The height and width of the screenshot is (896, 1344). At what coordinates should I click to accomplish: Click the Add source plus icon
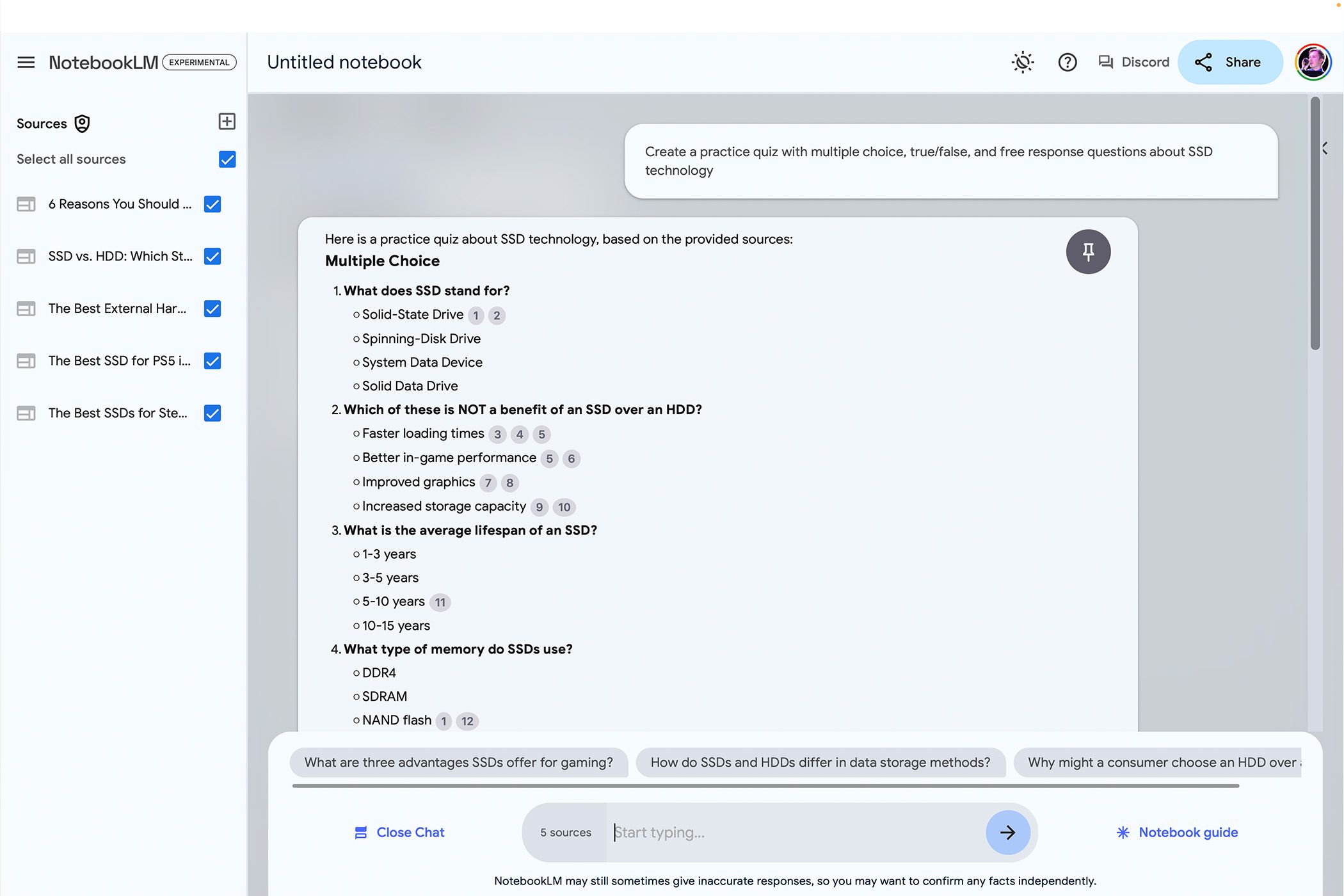(226, 122)
